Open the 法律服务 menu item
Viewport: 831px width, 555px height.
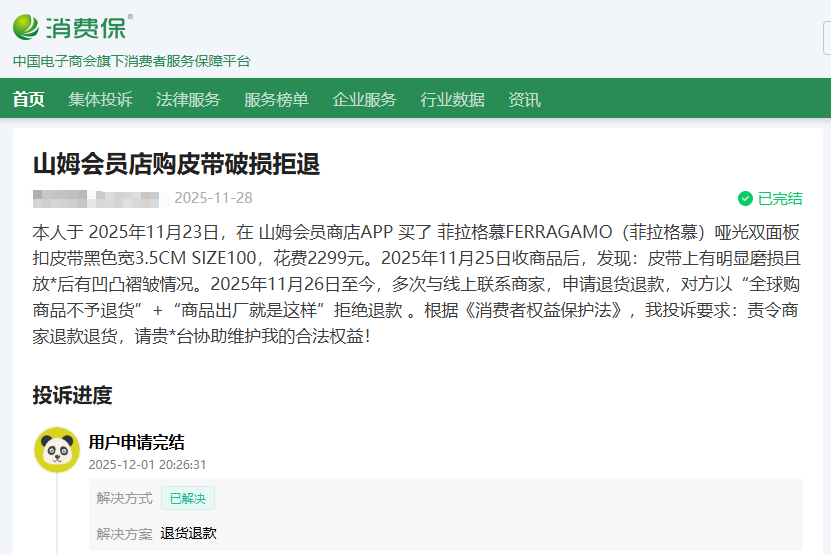point(188,99)
